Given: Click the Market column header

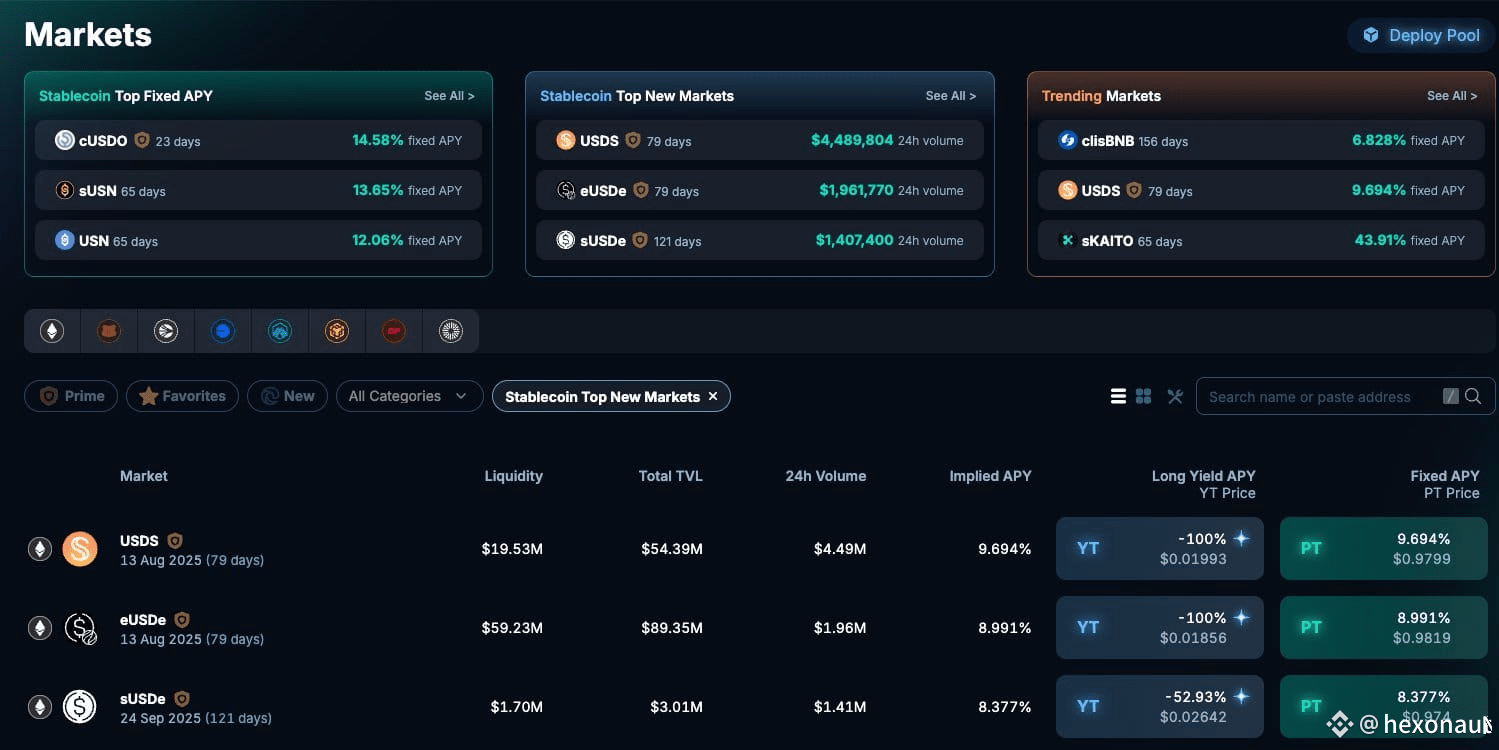Looking at the screenshot, I should click(x=144, y=476).
